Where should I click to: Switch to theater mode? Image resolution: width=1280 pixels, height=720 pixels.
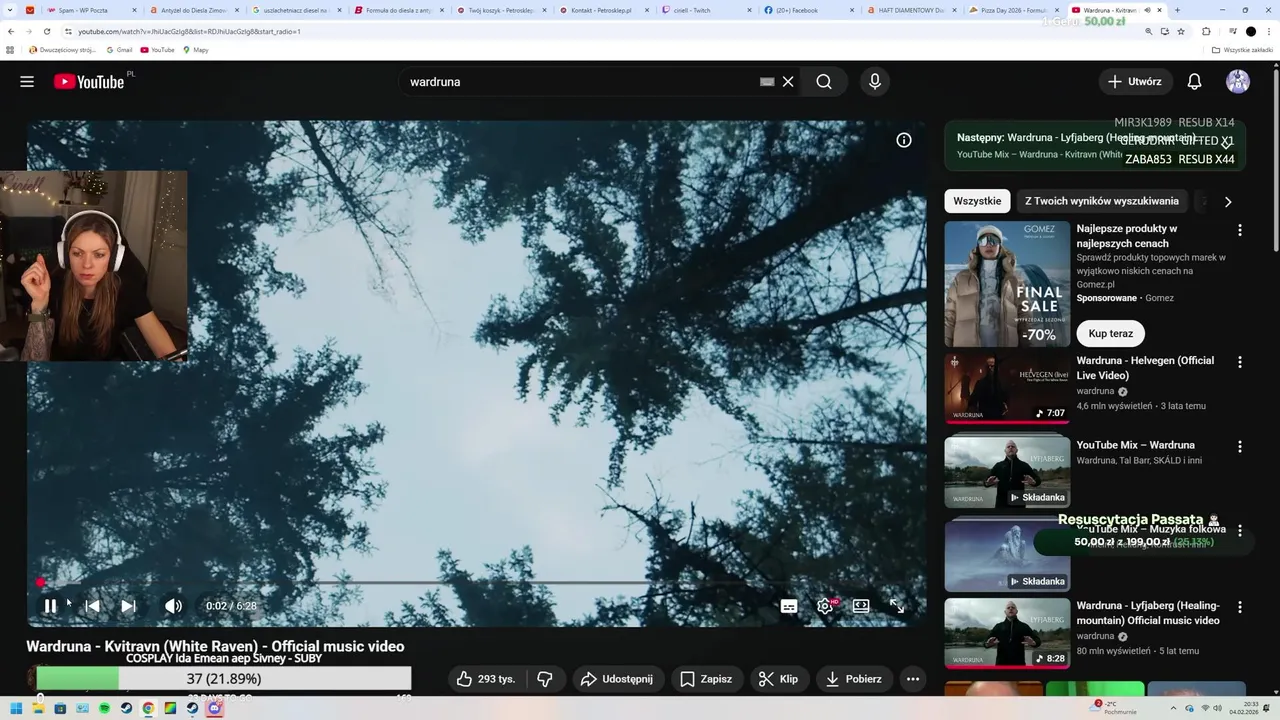click(x=861, y=606)
